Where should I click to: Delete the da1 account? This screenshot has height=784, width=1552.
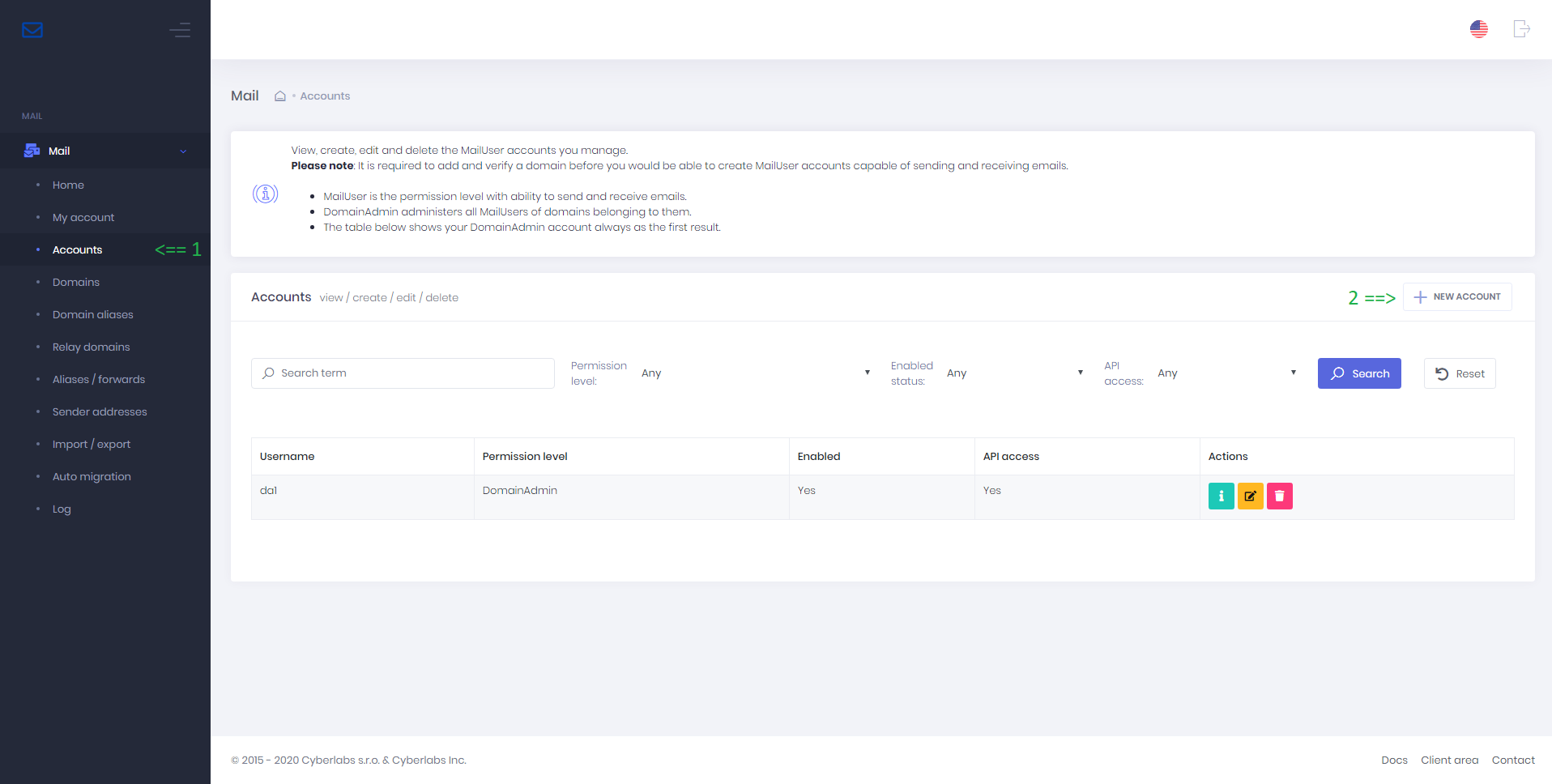[1279, 496]
